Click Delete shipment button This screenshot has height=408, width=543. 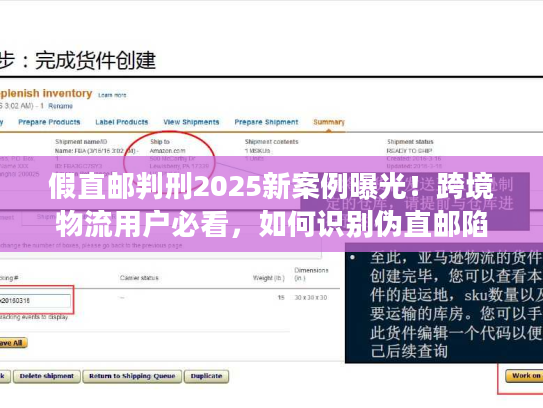[x=47, y=376]
